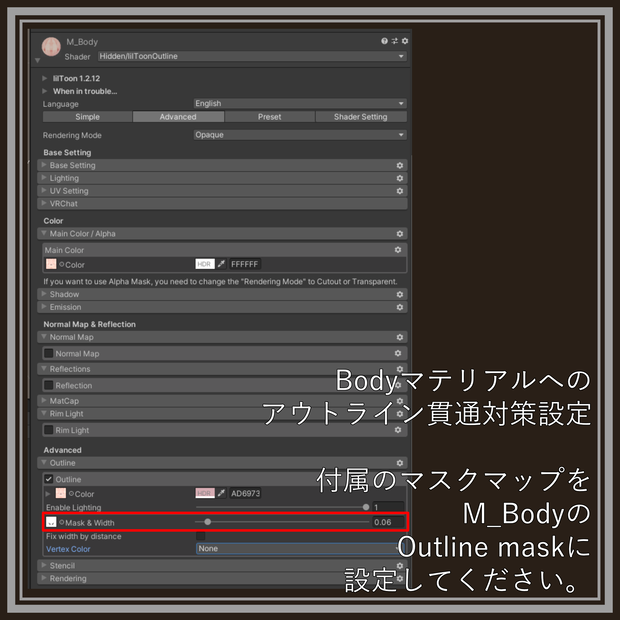Viewport: 620px width, 620px height.
Task: Open the Shadow section gear menu
Action: tap(400, 295)
